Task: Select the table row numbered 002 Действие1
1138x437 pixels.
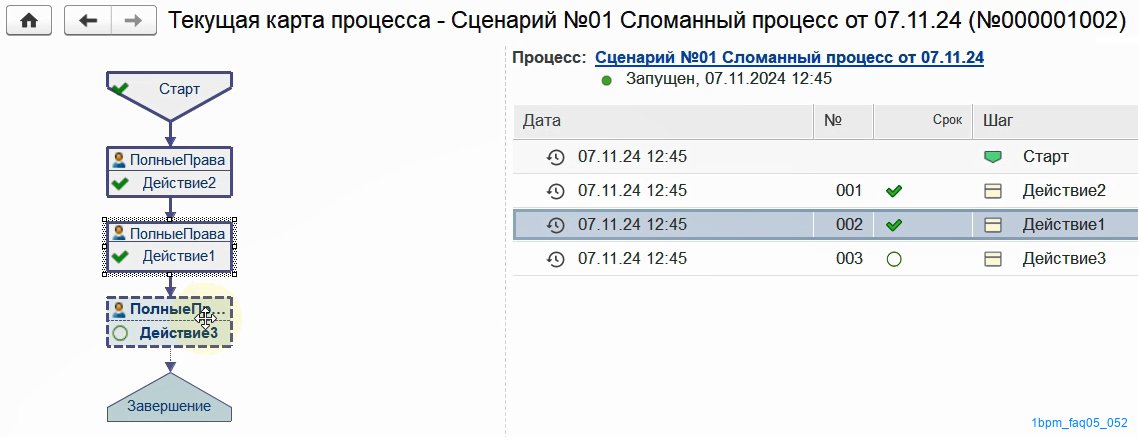Action: pyautogui.click(x=825, y=225)
